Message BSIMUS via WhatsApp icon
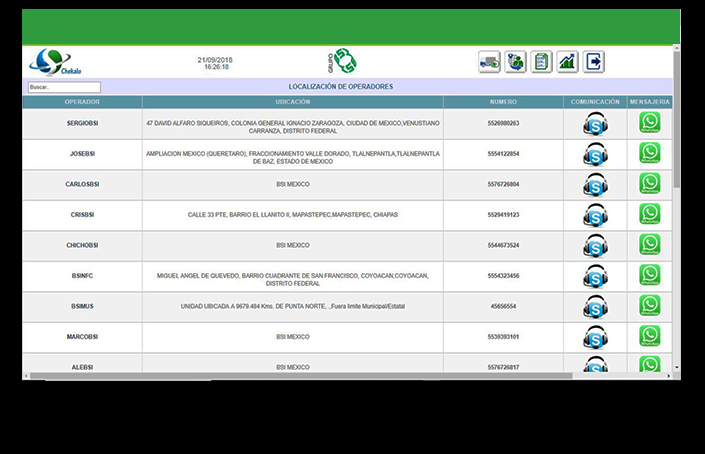Image resolution: width=705 pixels, height=454 pixels. [650, 306]
